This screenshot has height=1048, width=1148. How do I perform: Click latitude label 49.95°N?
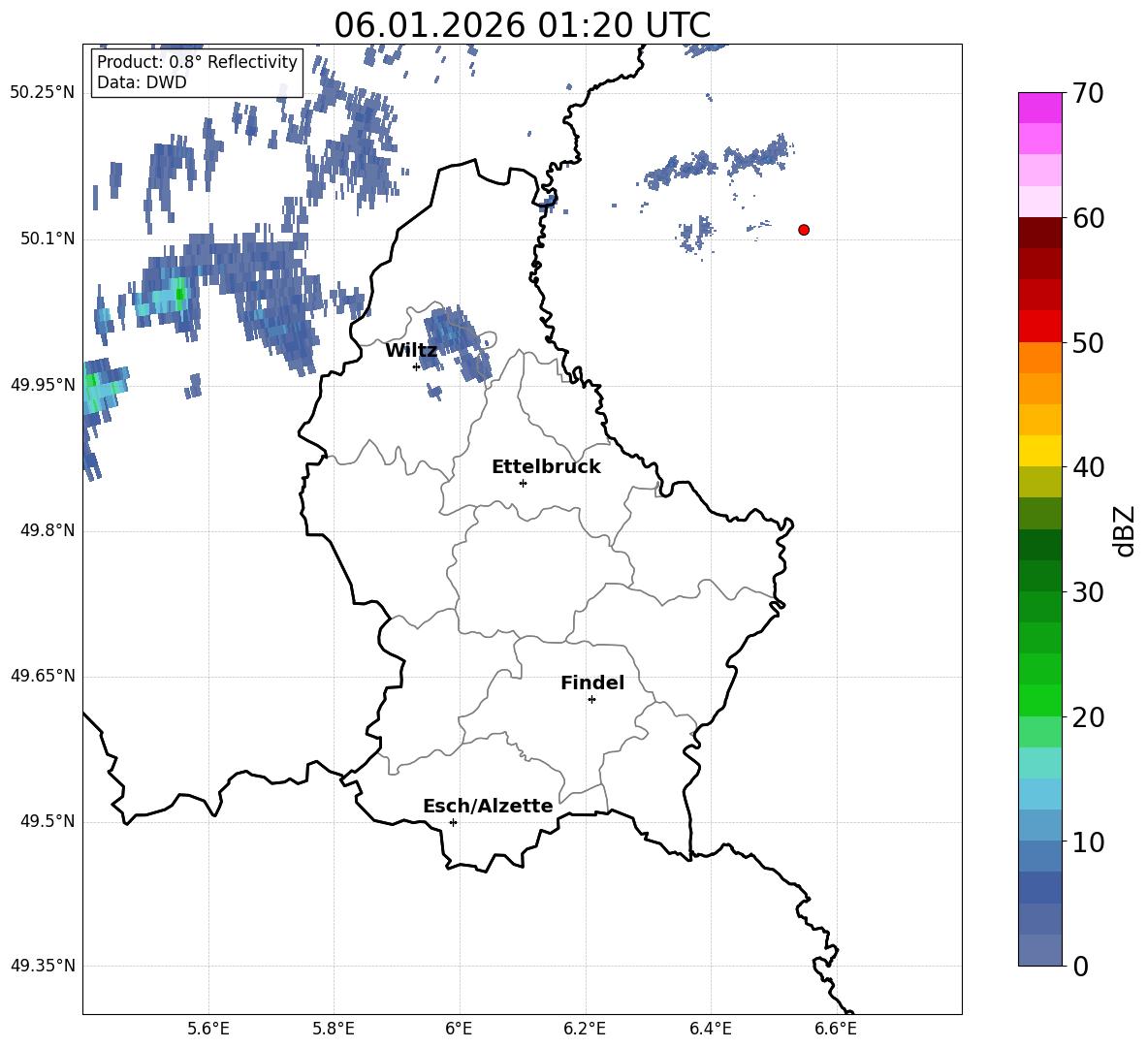(43, 384)
